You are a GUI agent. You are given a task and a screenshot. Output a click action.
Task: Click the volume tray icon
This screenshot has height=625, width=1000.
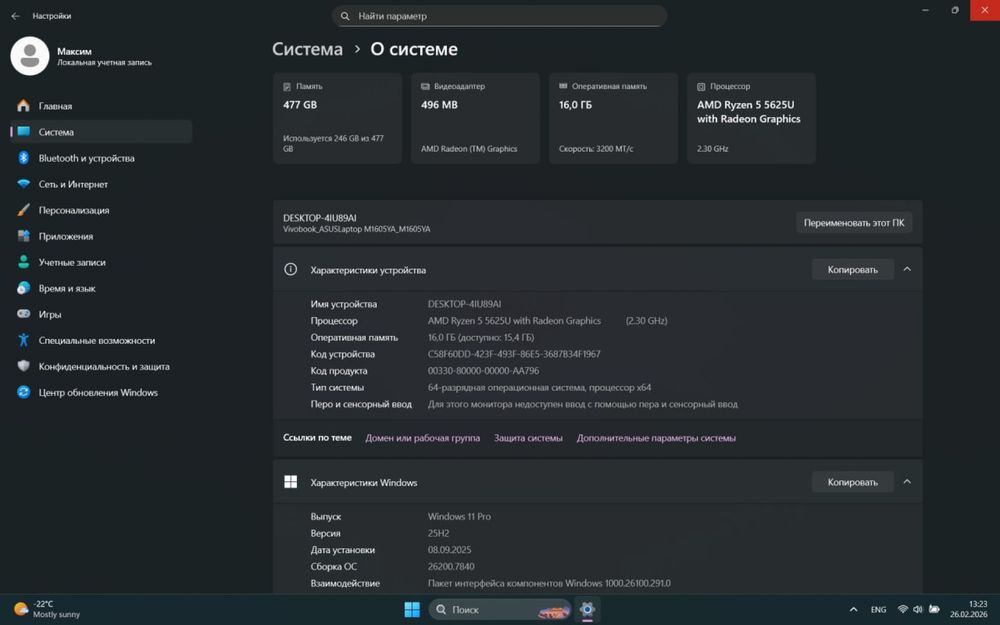[x=918, y=609]
